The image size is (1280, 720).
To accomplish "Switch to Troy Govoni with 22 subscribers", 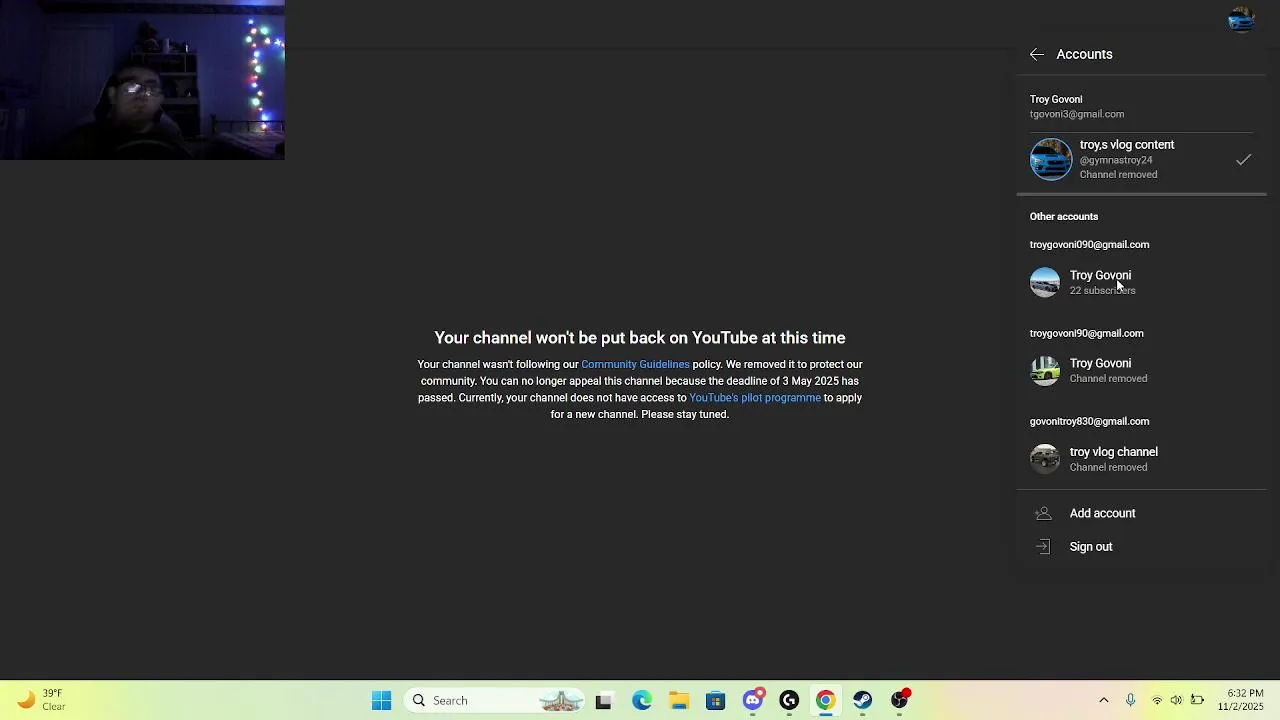I will pyautogui.click(x=1141, y=282).
